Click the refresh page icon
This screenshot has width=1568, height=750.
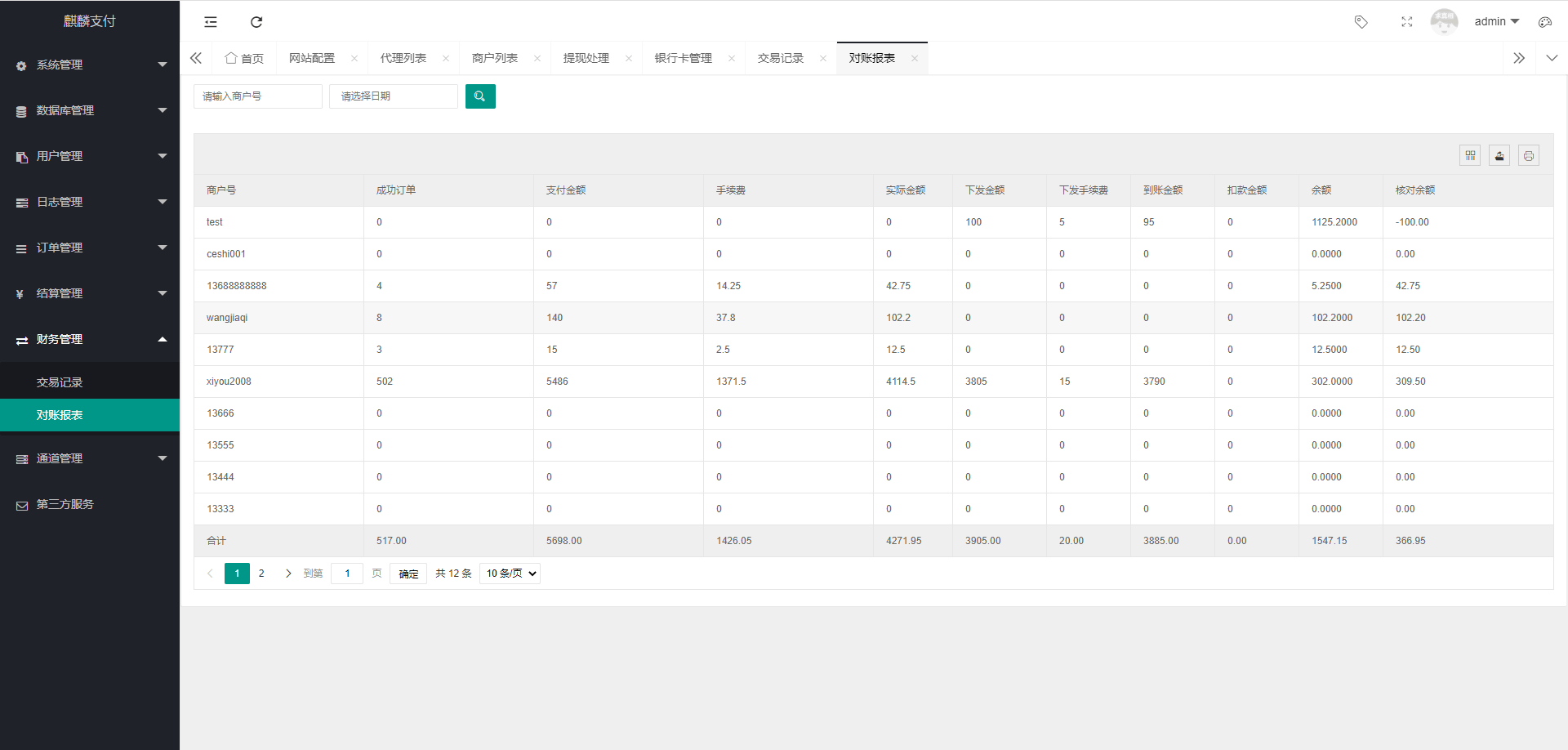[x=256, y=22]
